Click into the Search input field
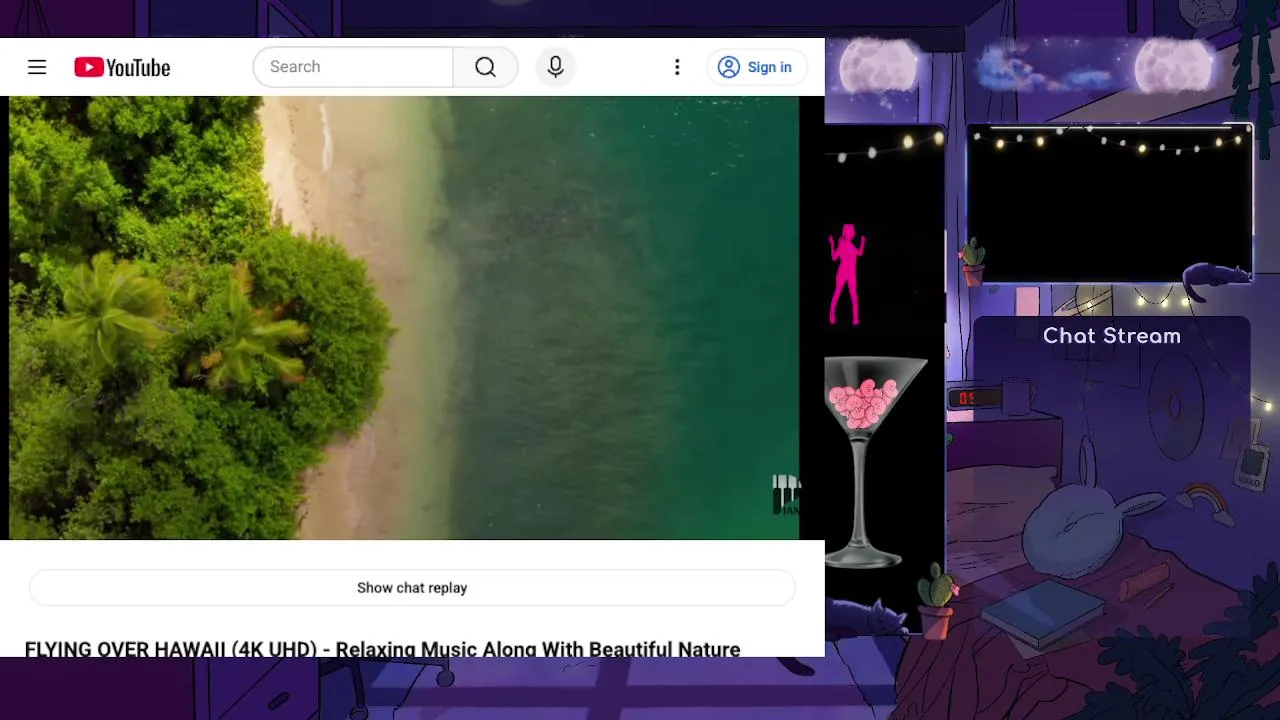1280x720 pixels. (x=353, y=67)
